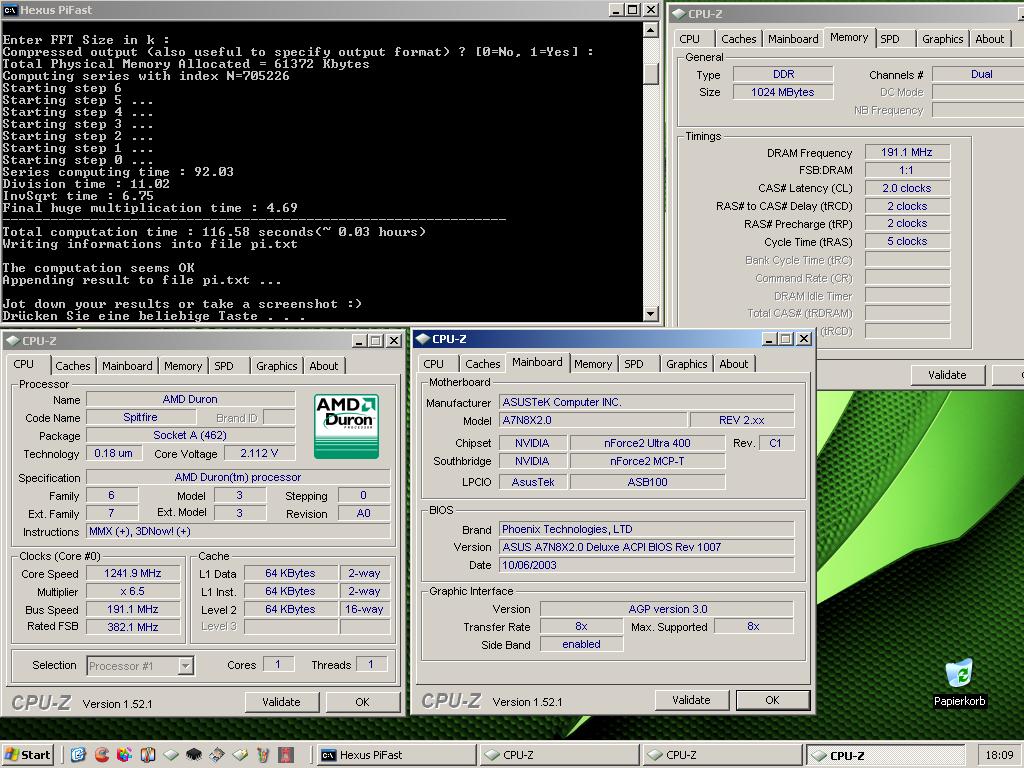The width and height of the screenshot is (1024, 768).
Task: Click Validate in CPU-Z Memory window
Action: [x=947, y=375]
